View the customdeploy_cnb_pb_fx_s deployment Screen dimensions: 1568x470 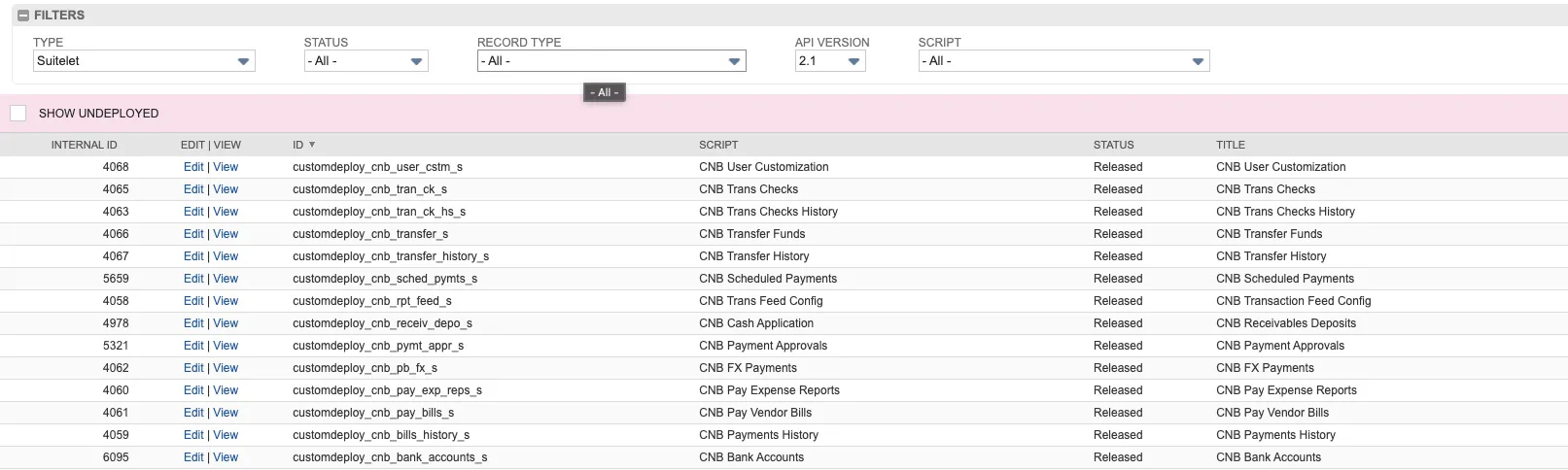[x=226, y=368]
